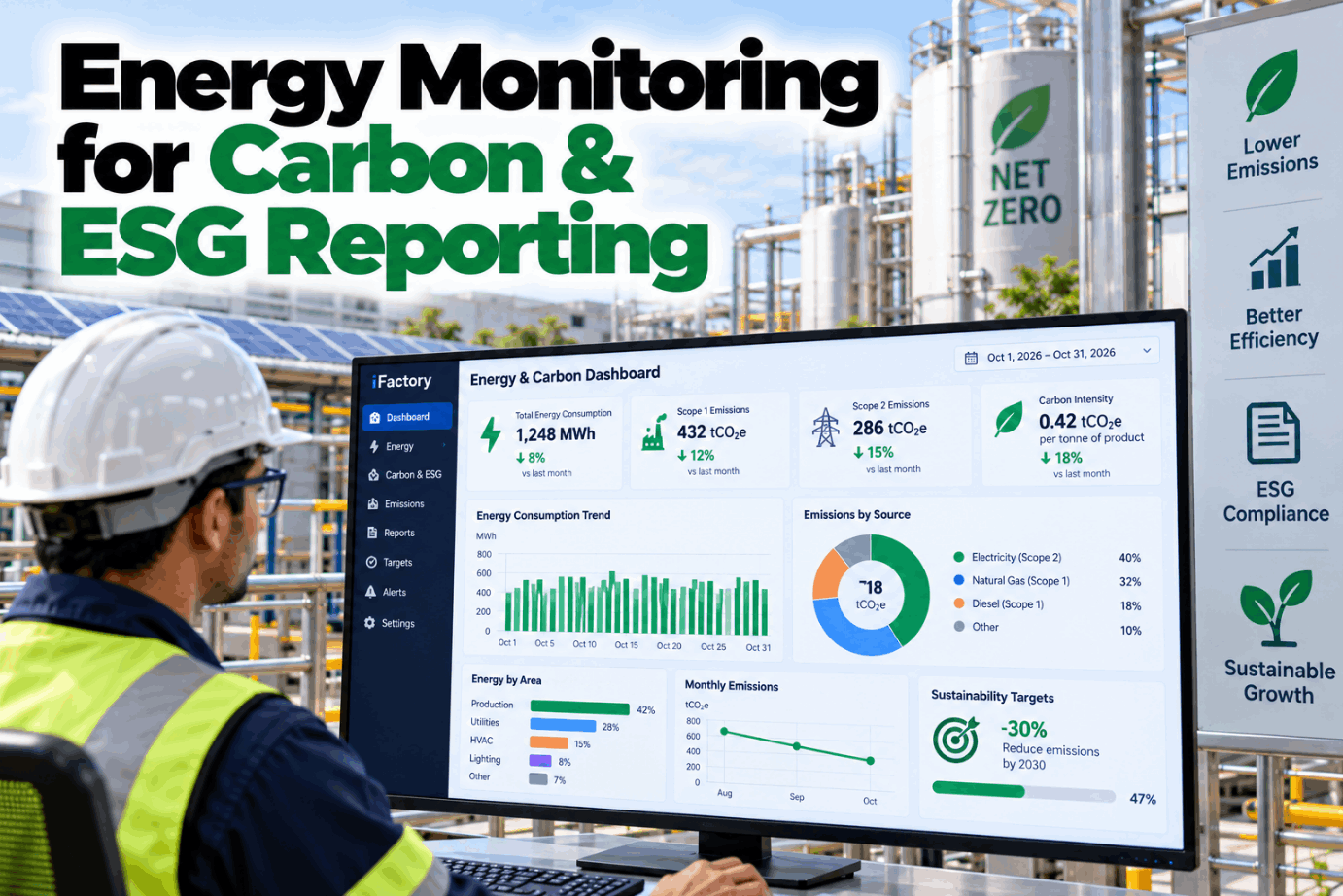Click the Net Zero leaf logo on tank
The image size is (1343, 896).
click(x=1021, y=119)
